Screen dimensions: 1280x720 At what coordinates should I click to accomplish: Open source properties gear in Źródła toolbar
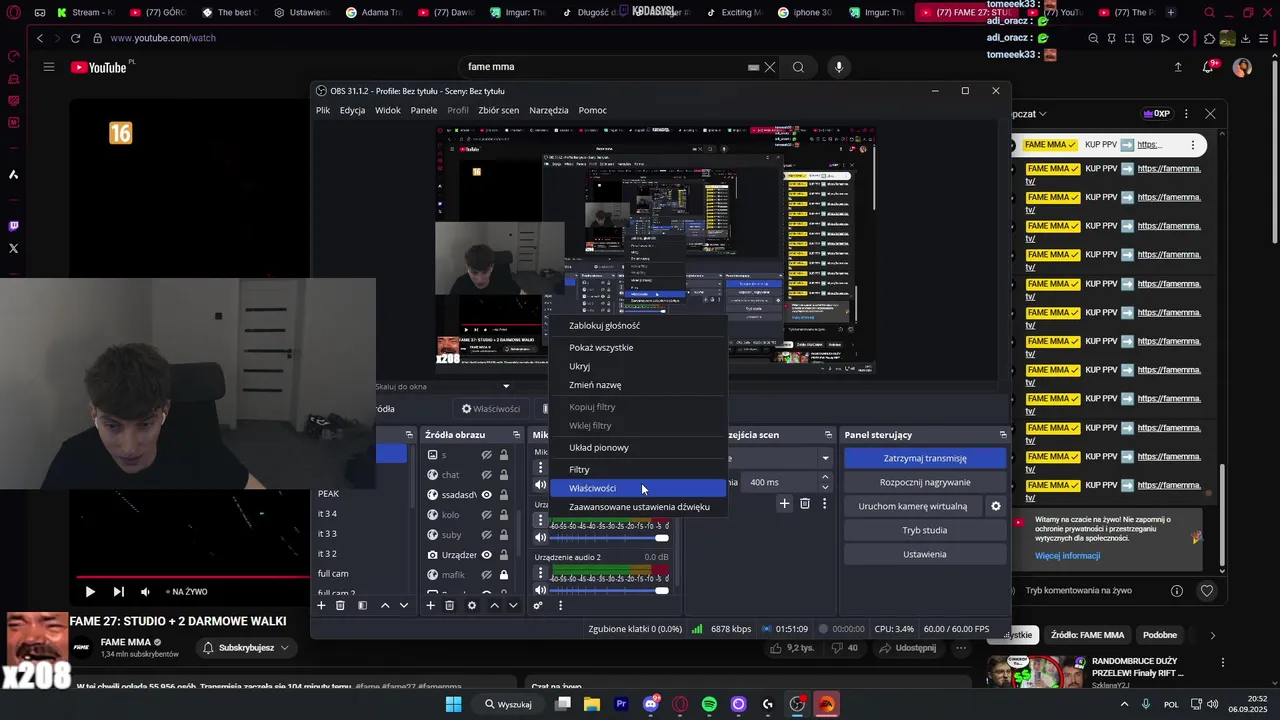click(x=472, y=605)
